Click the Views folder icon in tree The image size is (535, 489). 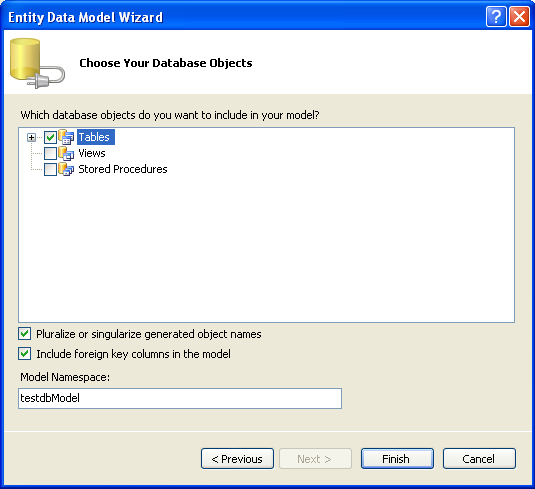point(66,153)
